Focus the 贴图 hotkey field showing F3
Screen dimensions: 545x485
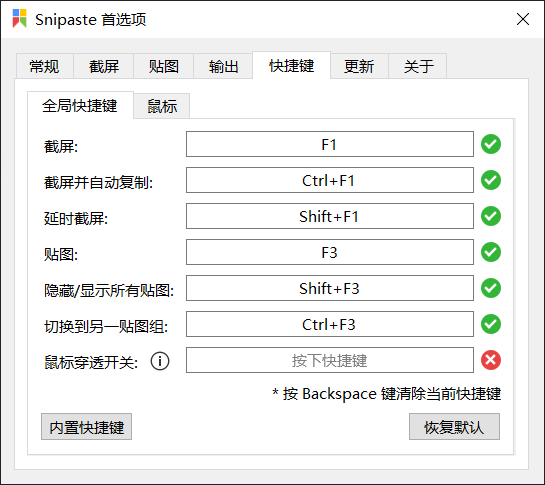coord(330,252)
